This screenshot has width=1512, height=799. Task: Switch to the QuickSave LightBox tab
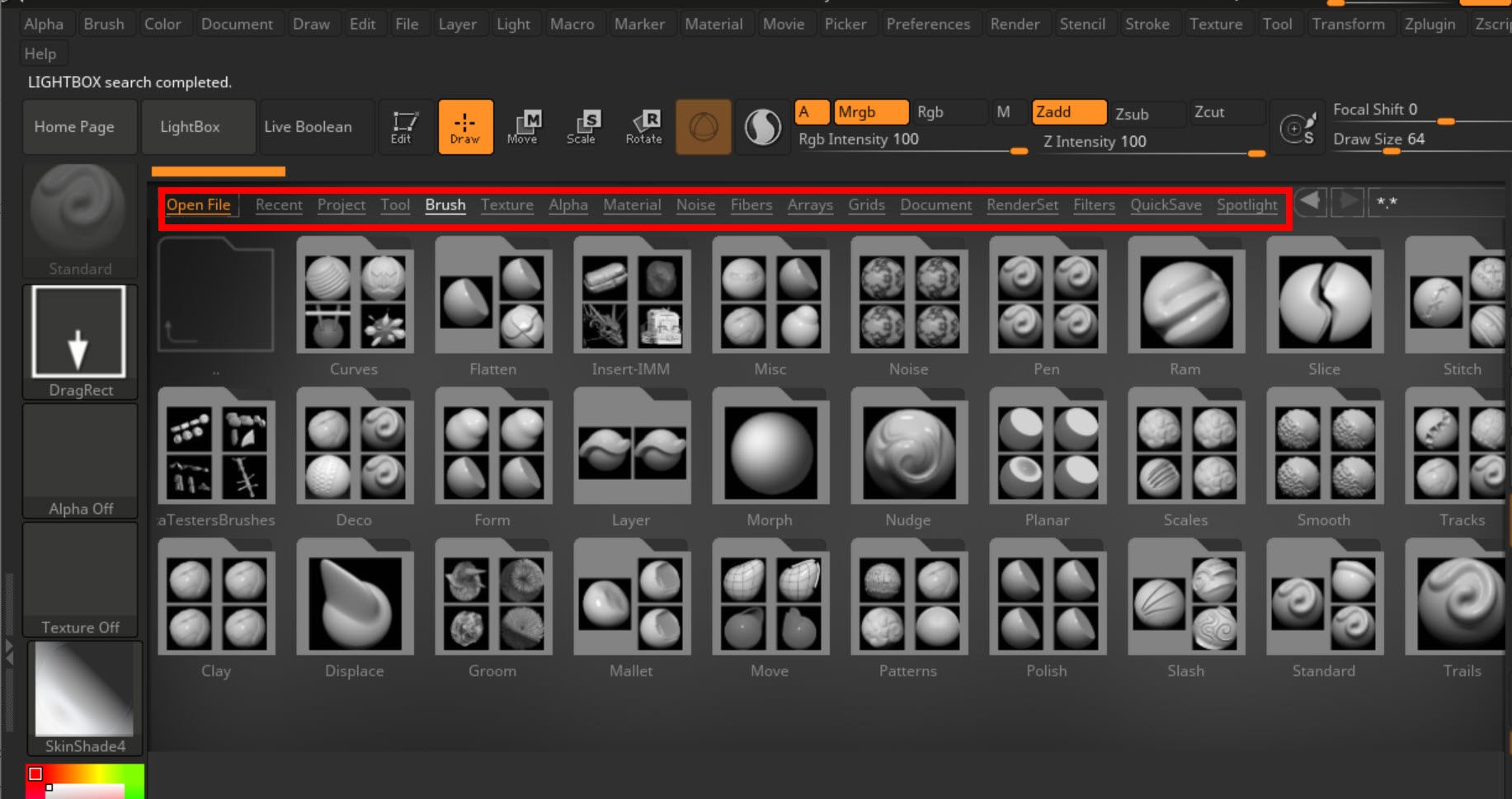(1166, 204)
